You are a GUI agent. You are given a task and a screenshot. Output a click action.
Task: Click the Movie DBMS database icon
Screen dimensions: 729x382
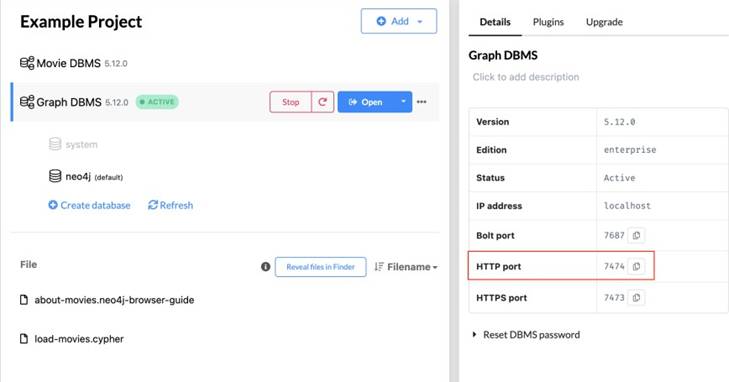[27, 63]
